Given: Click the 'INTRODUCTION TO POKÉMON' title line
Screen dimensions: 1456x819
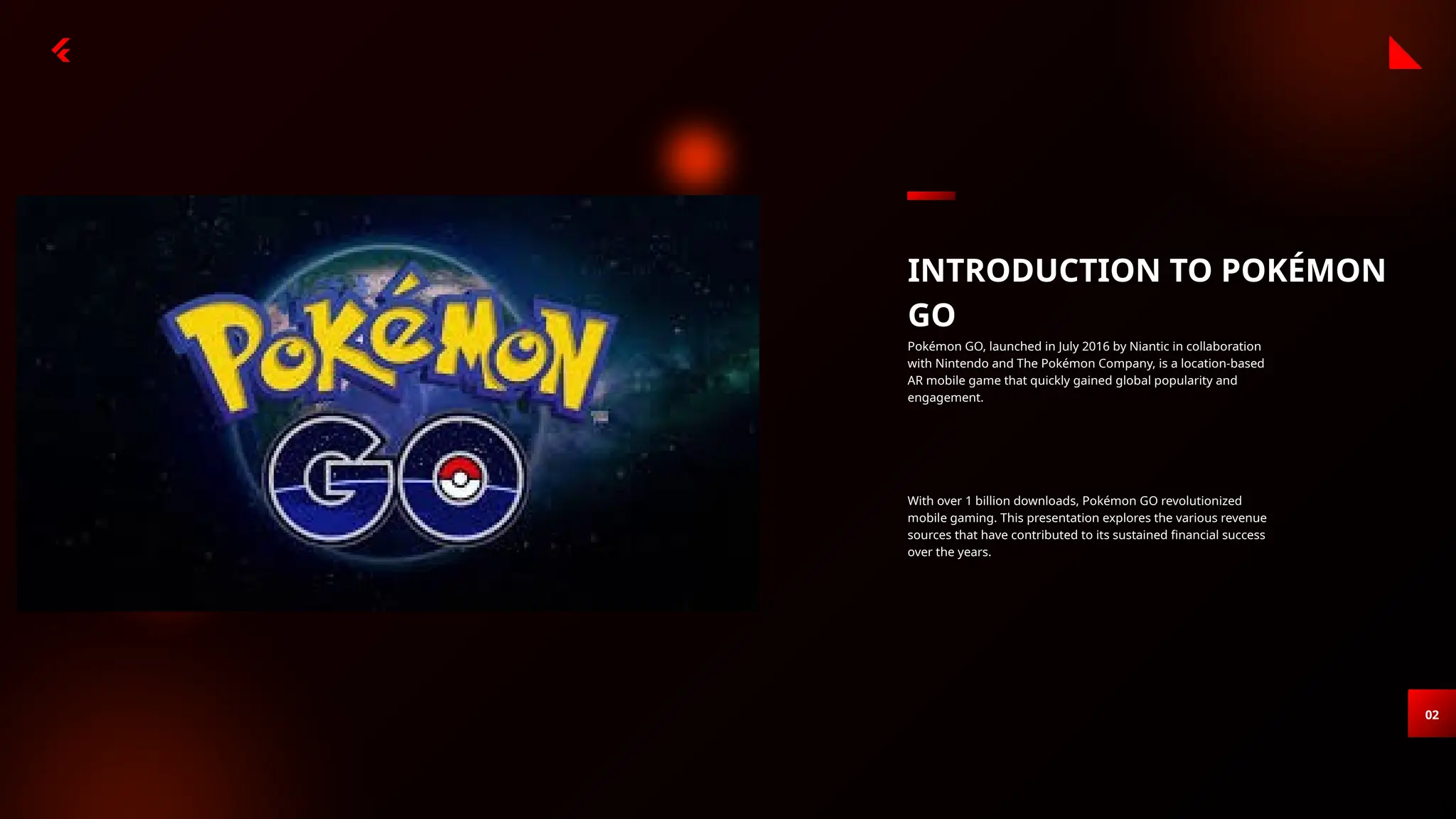Looking at the screenshot, I should click(x=1146, y=271).
